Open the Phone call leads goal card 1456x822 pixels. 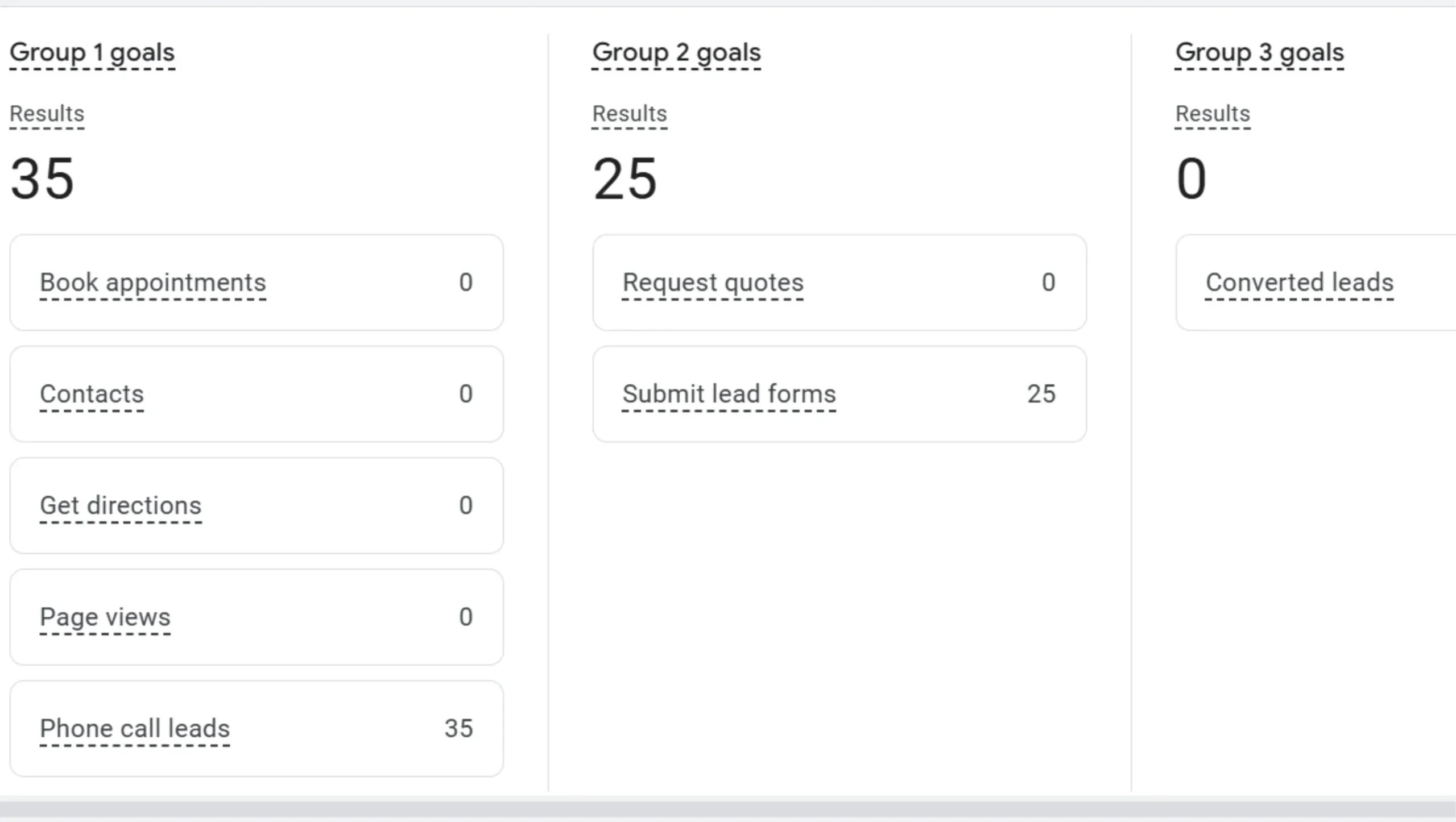click(x=257, y=729)
